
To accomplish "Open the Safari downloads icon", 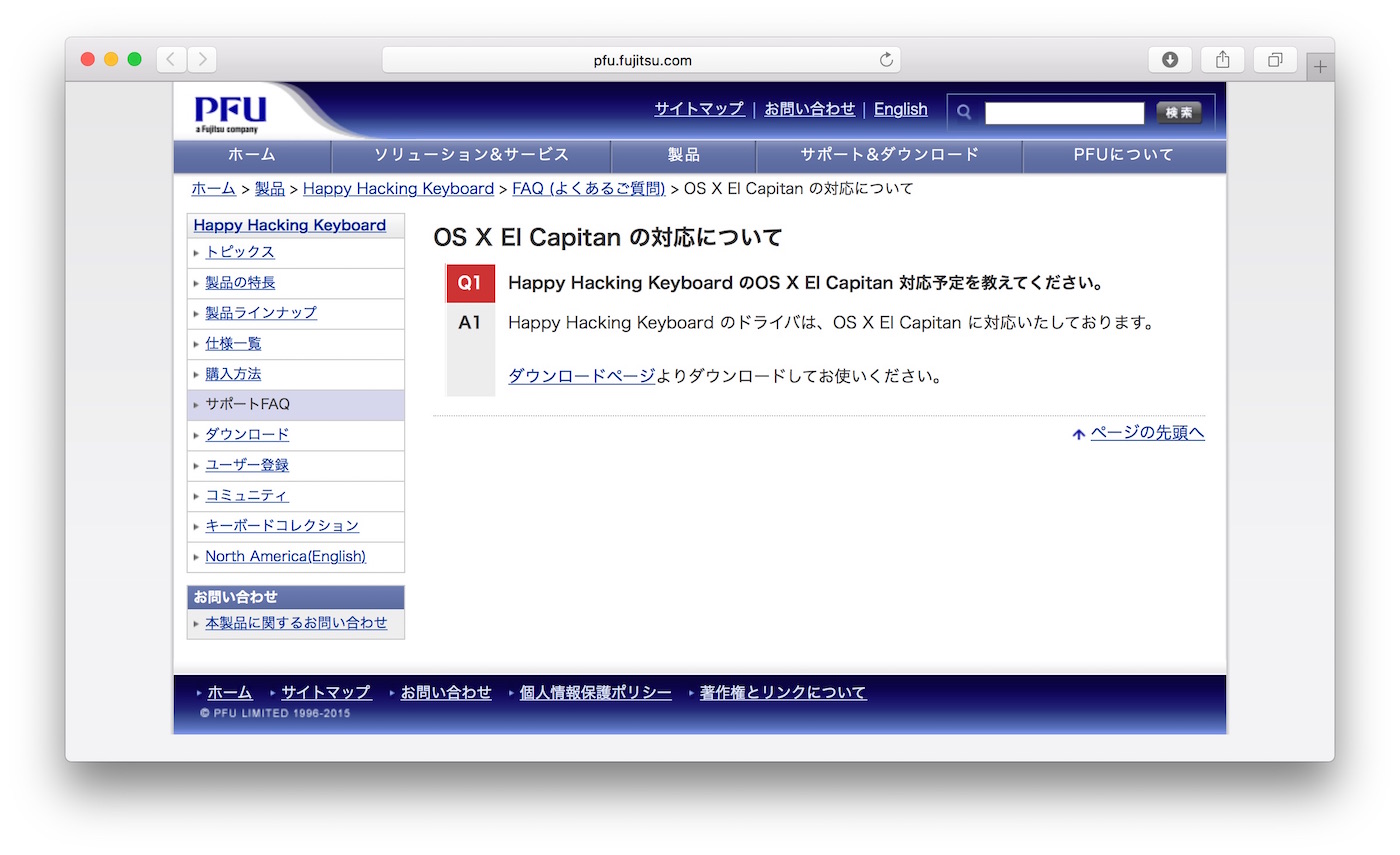I will 1169,60.
